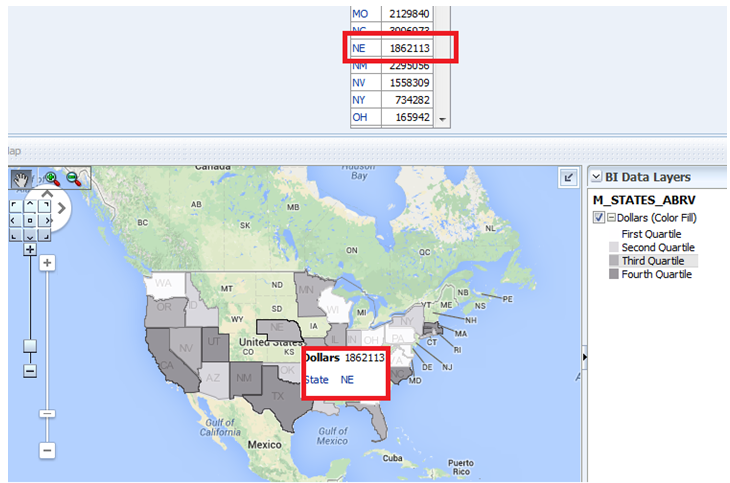730x483 pixels.
Task: Click dark plus atop thin black zoom bar
Action: click(x=30, y=250)
